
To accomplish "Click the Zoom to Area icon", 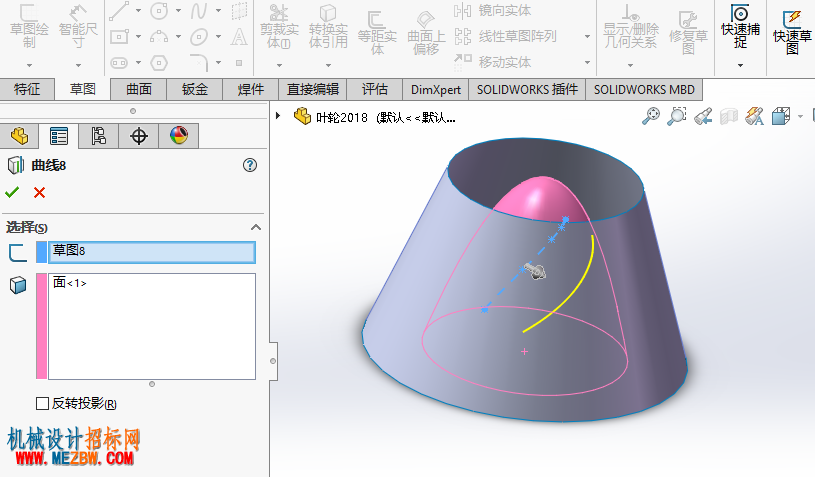I will tap(677, 116).
